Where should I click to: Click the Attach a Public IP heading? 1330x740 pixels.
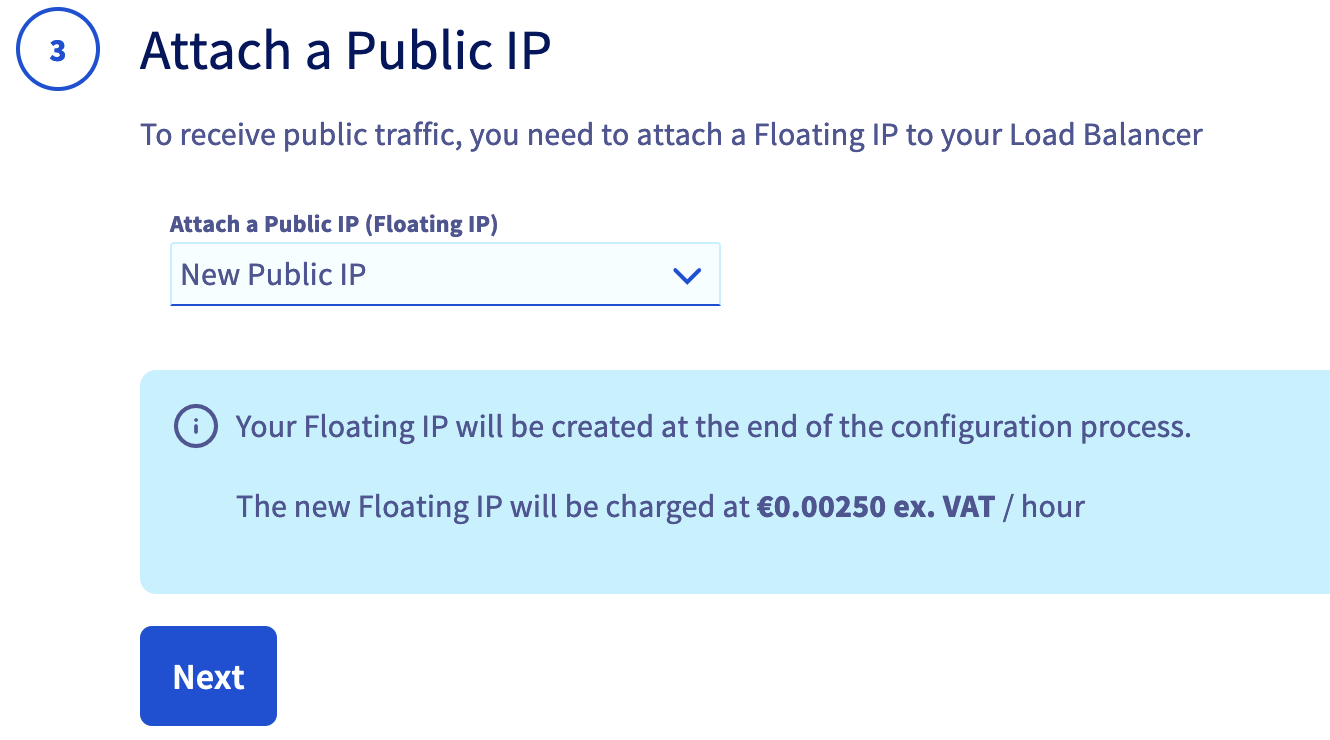[x=347, y=50]
